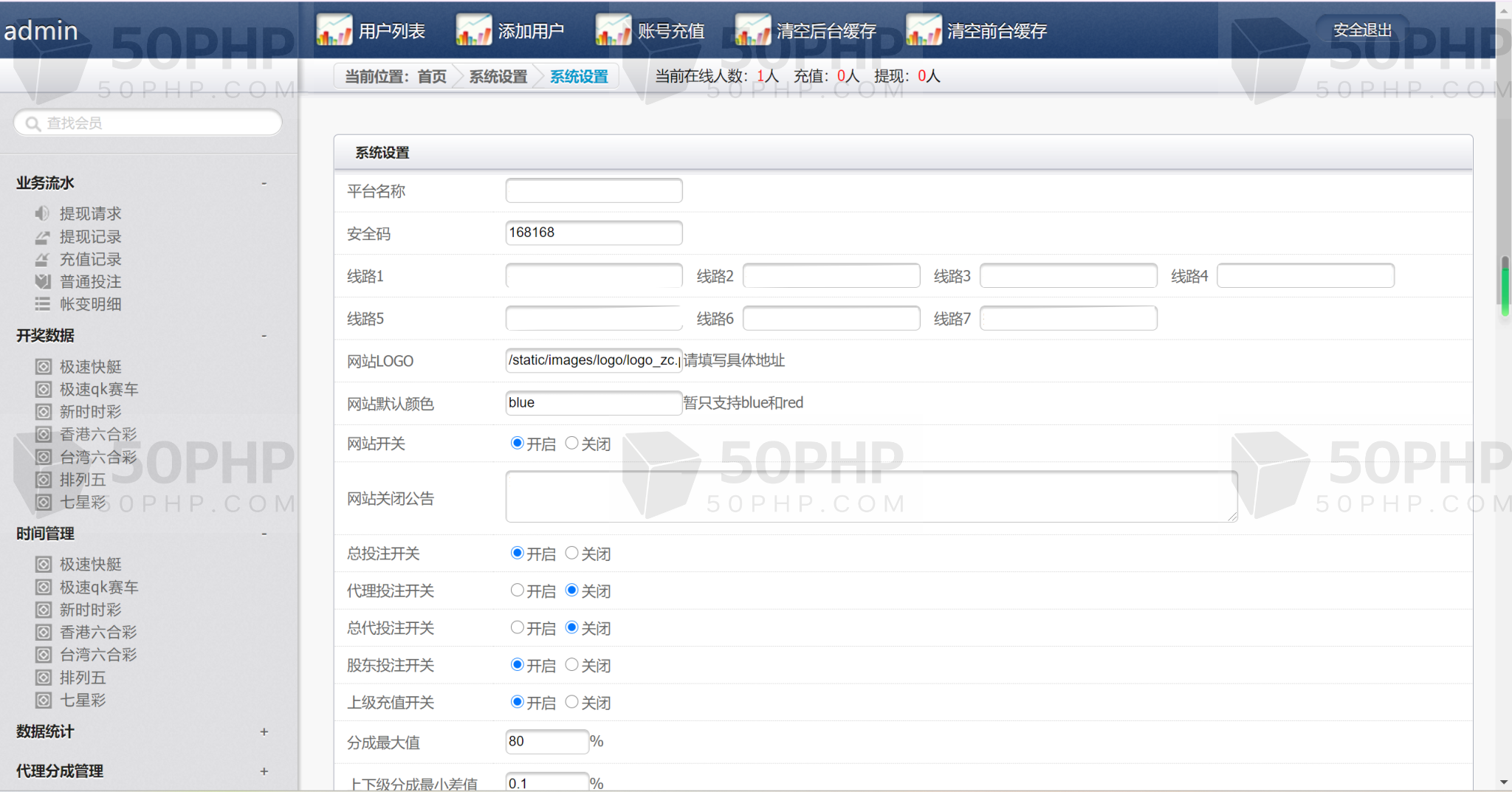Click the 帐变明细 list icon

pos(42,304)
